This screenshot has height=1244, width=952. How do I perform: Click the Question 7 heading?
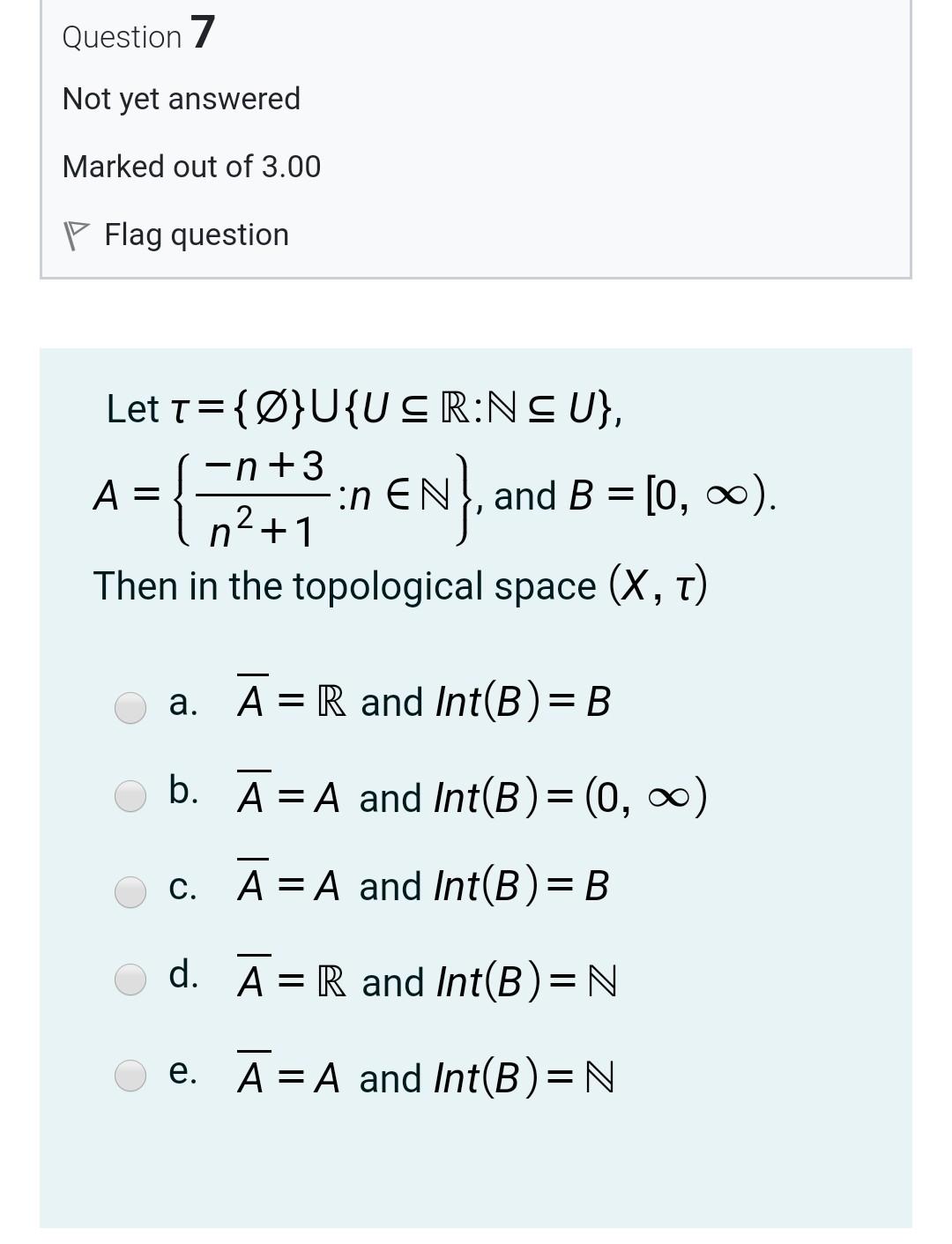click(x=138, y=34)
